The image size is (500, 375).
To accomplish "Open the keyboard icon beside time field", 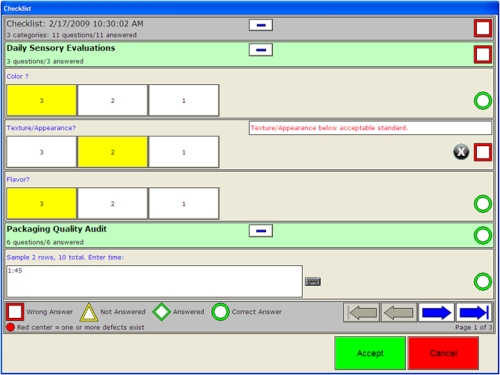I will (313, 282).
